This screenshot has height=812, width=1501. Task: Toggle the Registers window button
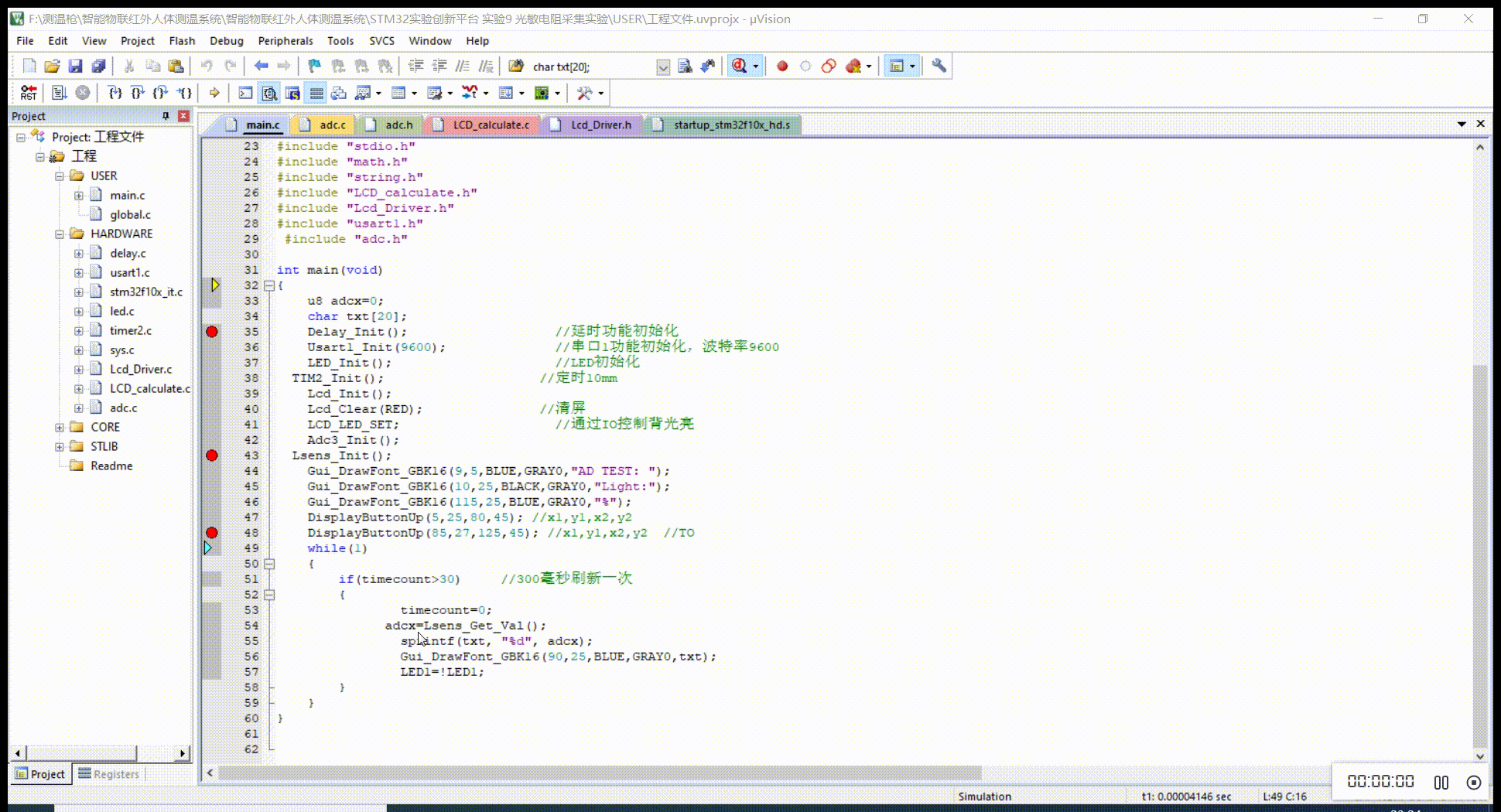[316, 94]
